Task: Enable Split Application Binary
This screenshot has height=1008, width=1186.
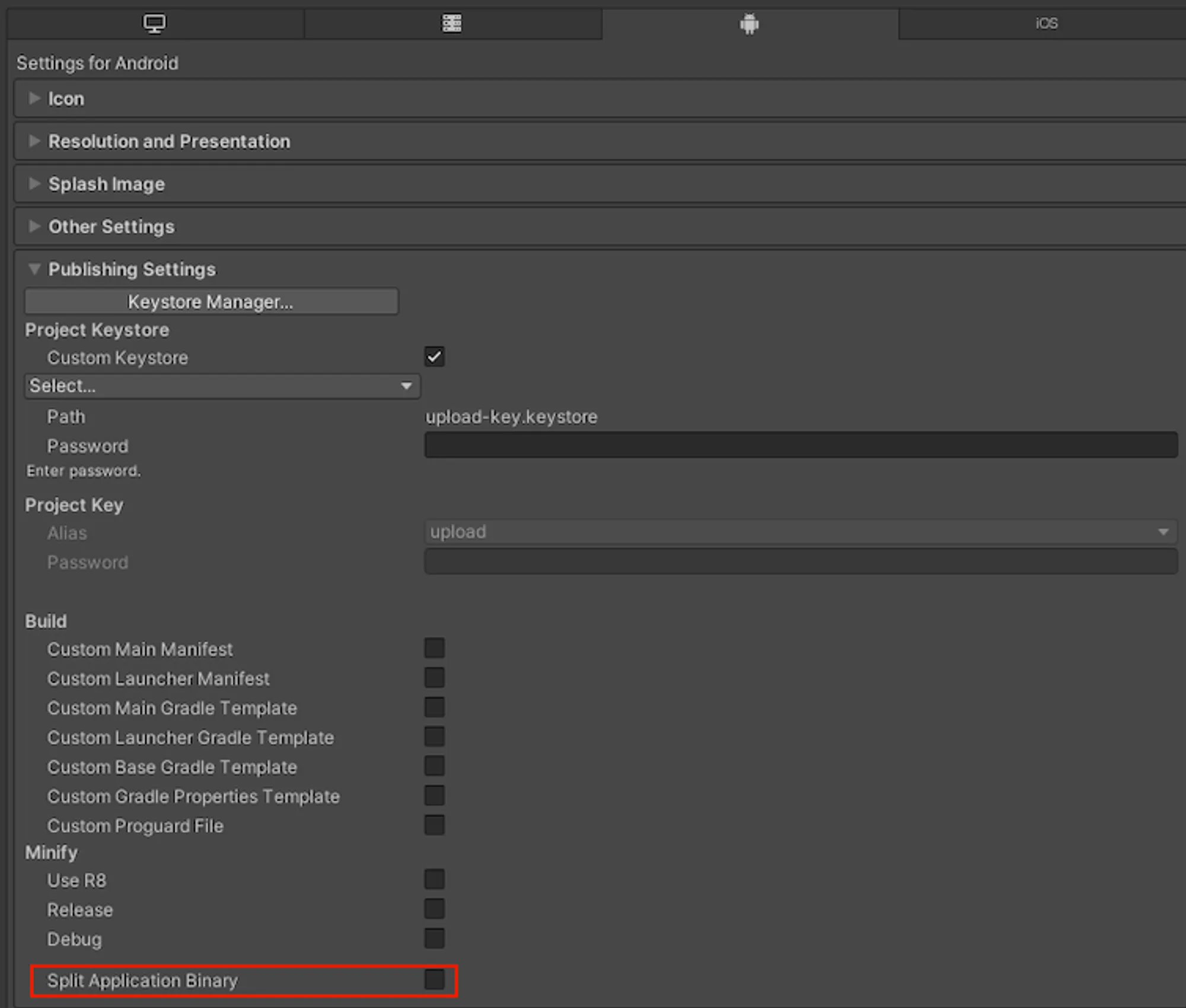Action: click(x=434, y=980)
